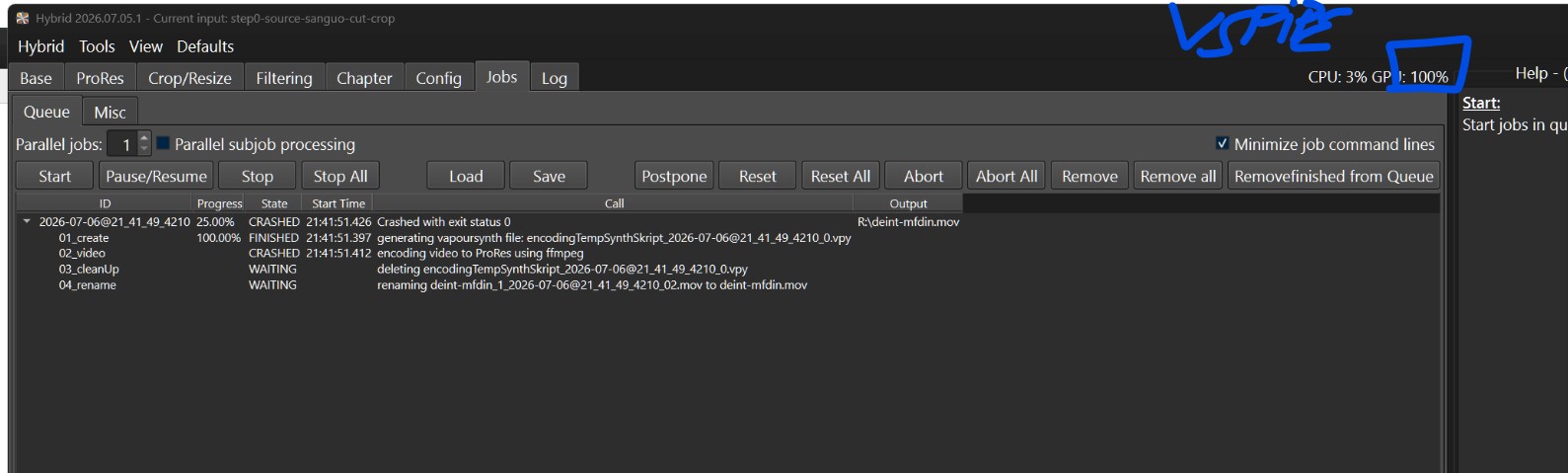Sort by the State column header
The height and width of the screenshot is (473, 1568).
click(274, 203)
